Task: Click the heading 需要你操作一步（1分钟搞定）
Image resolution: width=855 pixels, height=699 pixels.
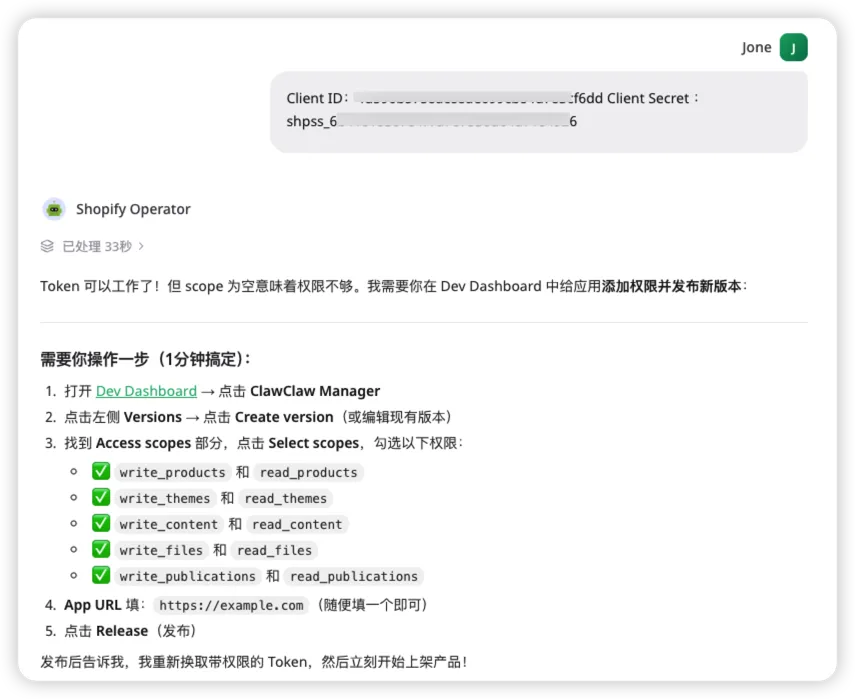Action: pyautogui.click(x=146, y=359)
